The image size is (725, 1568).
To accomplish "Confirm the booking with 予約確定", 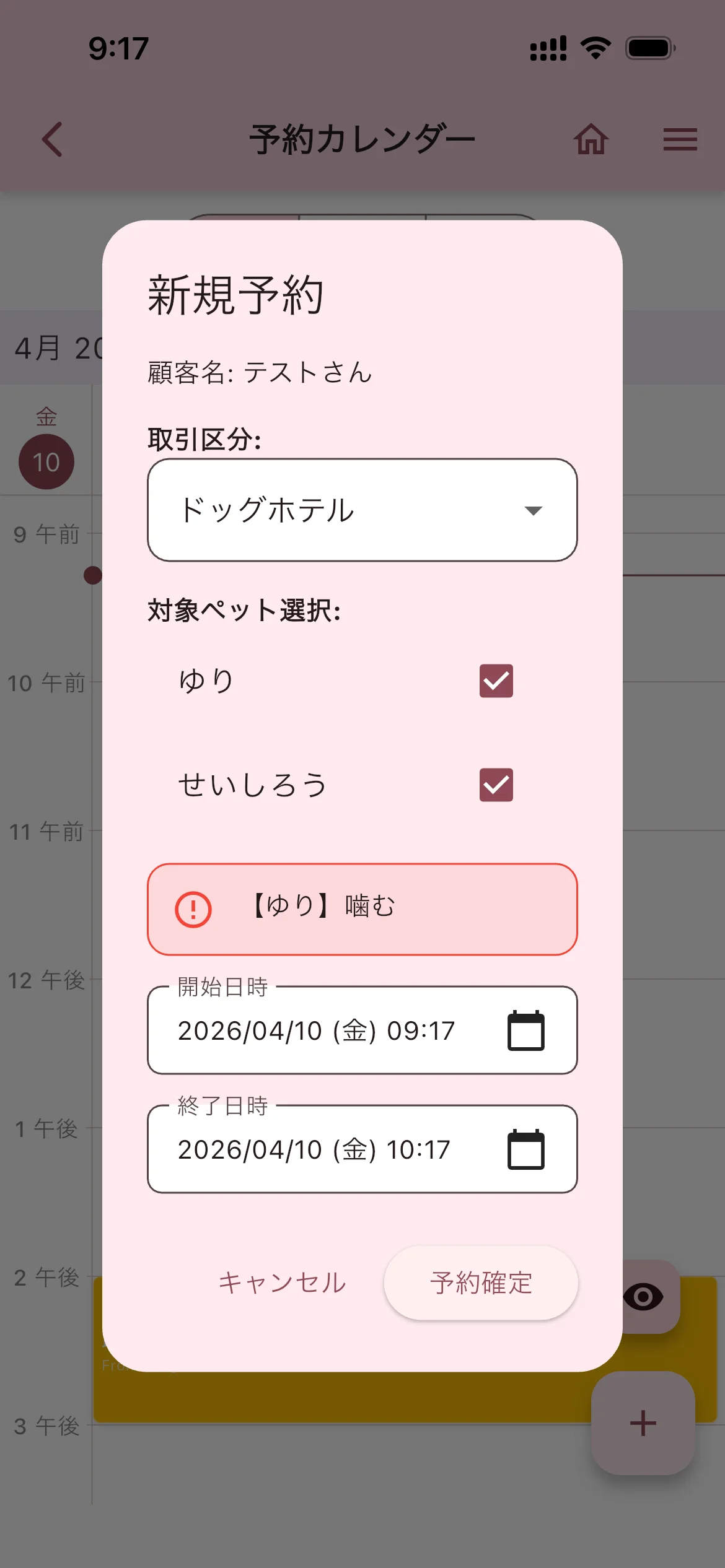I will [481, 1283].
